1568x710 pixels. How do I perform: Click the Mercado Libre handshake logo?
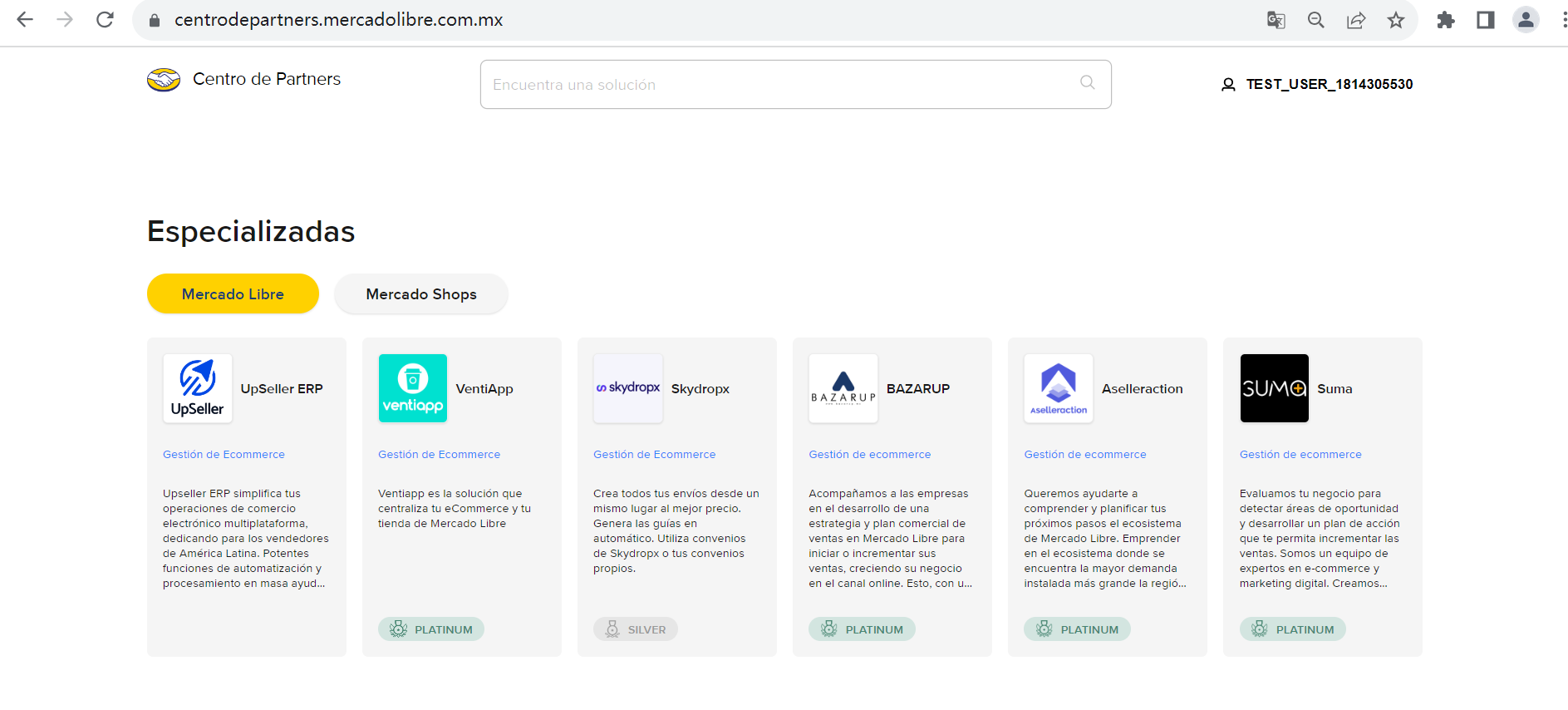[x=164, y=80]
